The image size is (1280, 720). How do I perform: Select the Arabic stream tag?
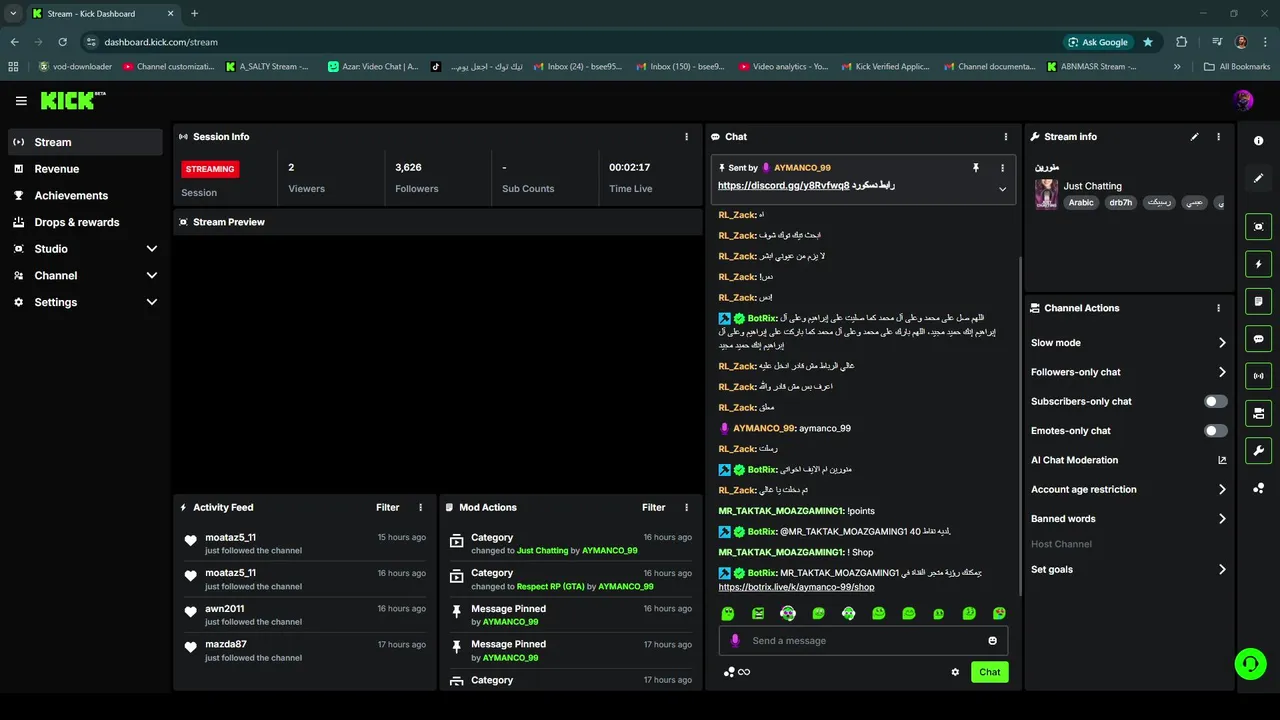tap(1081, 202)
